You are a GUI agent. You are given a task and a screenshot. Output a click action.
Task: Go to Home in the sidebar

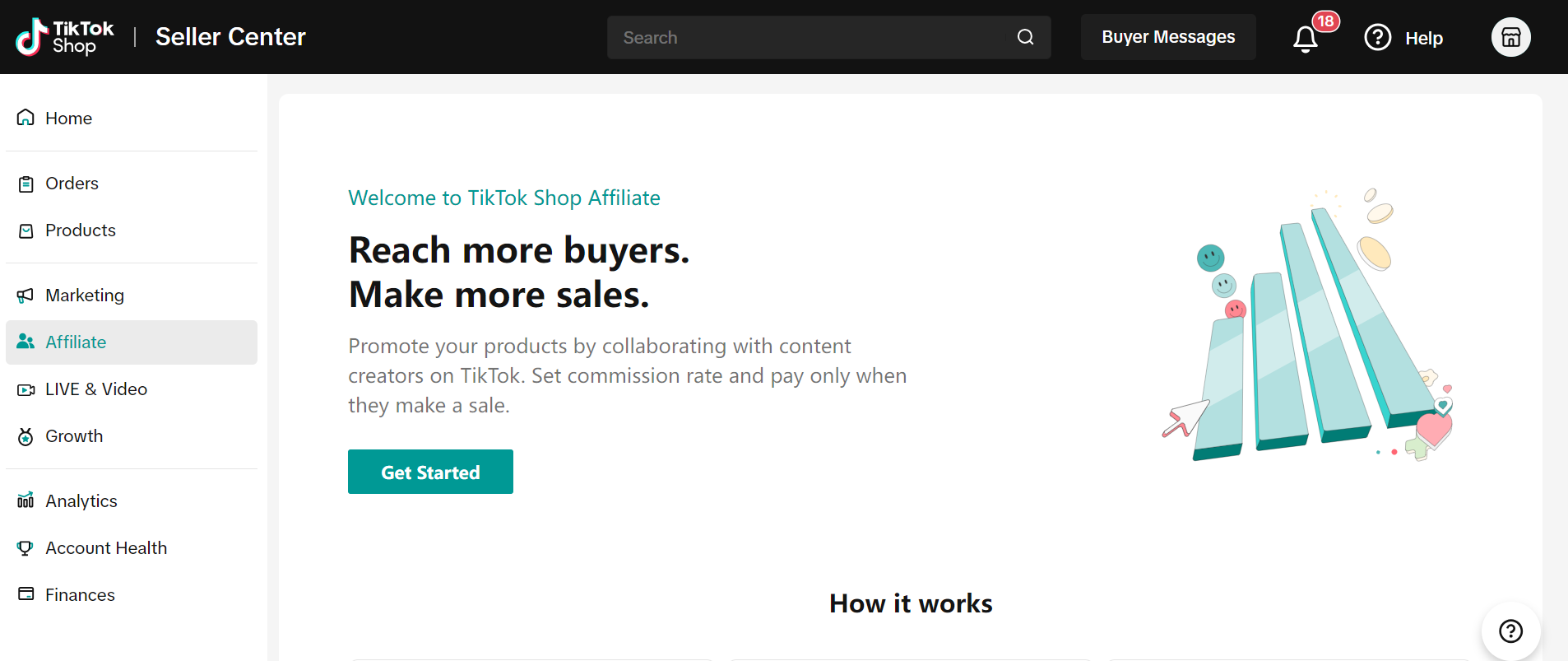point(68,119)
